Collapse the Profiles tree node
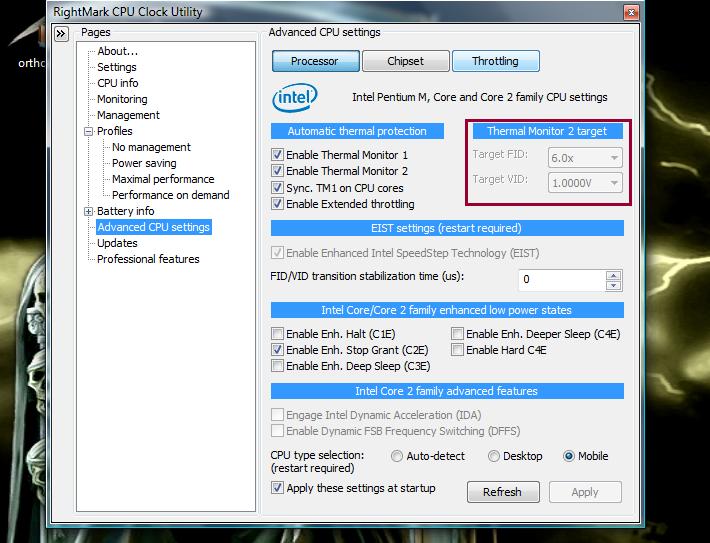710x543 pixels. click(88, 132)
